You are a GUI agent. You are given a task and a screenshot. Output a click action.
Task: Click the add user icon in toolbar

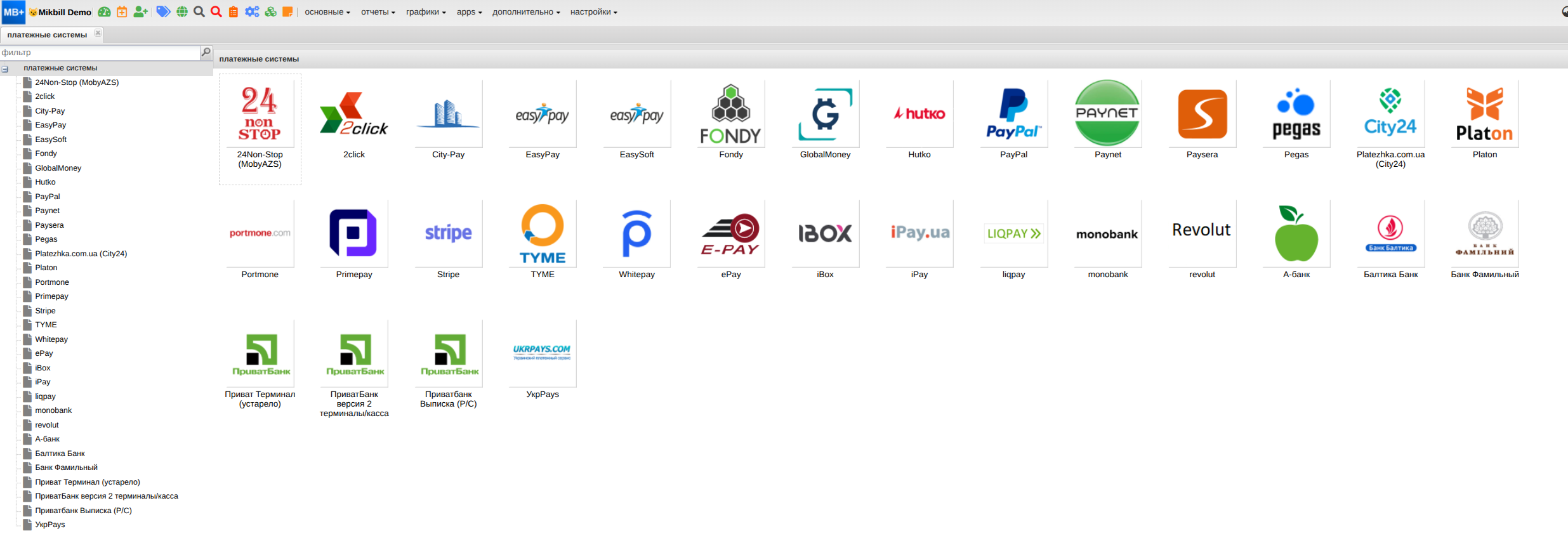[x=140, y=12]
